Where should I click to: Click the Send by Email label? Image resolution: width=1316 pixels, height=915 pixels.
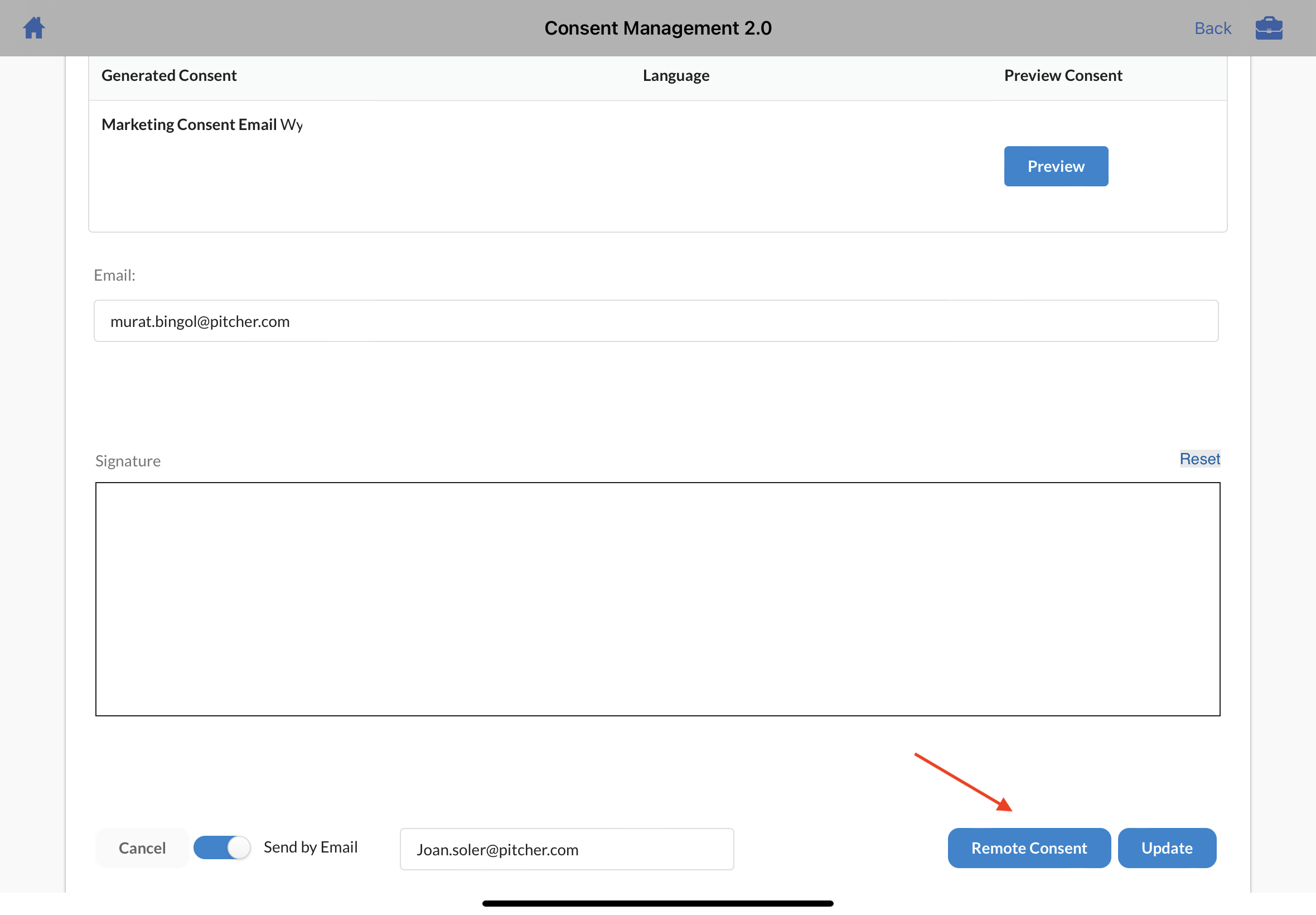point(310,847)
